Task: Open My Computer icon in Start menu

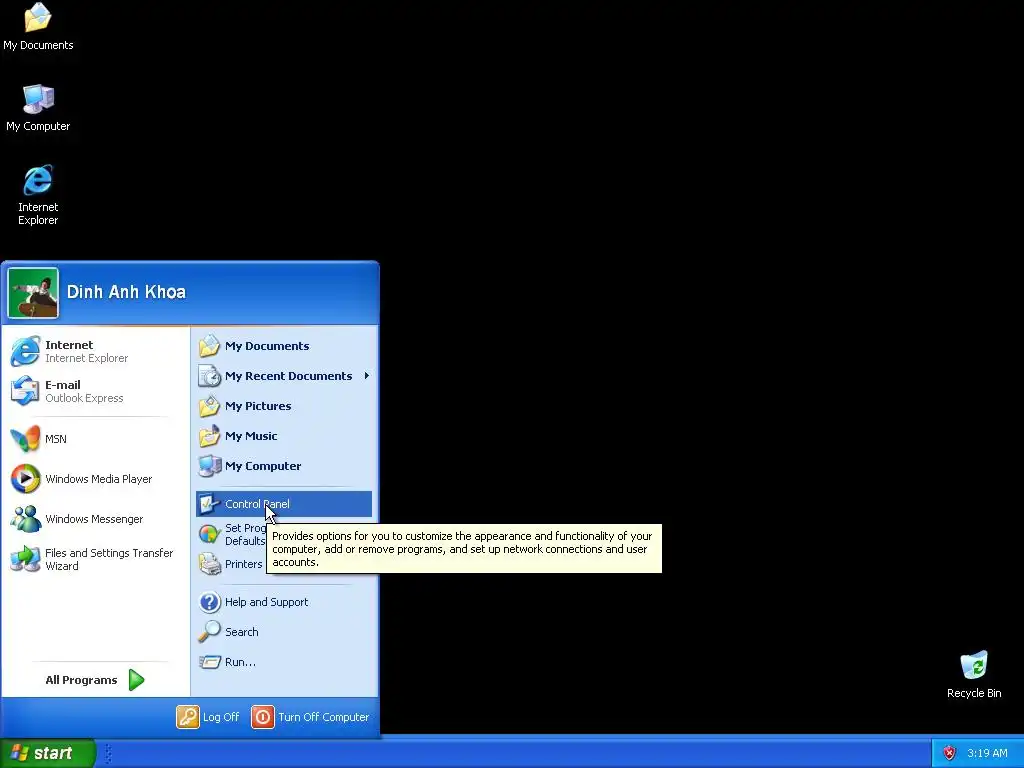Action: [x=210, y=466]
